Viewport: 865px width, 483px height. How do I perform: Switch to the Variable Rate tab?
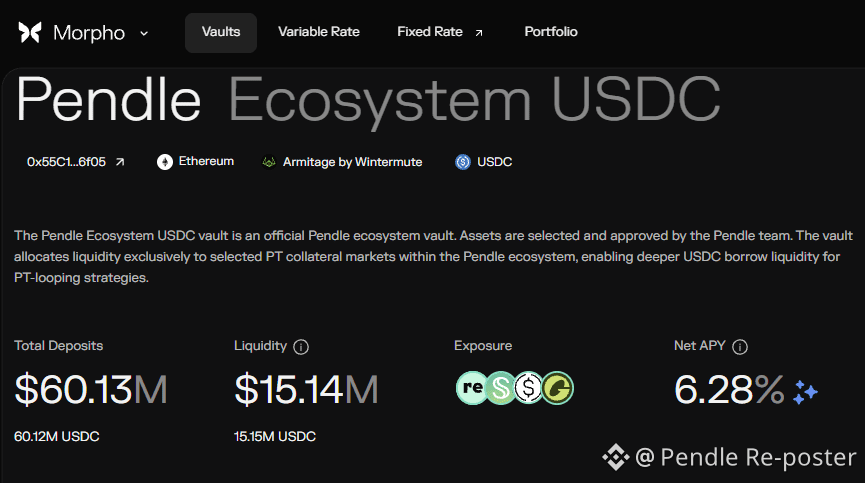(319, 32)
